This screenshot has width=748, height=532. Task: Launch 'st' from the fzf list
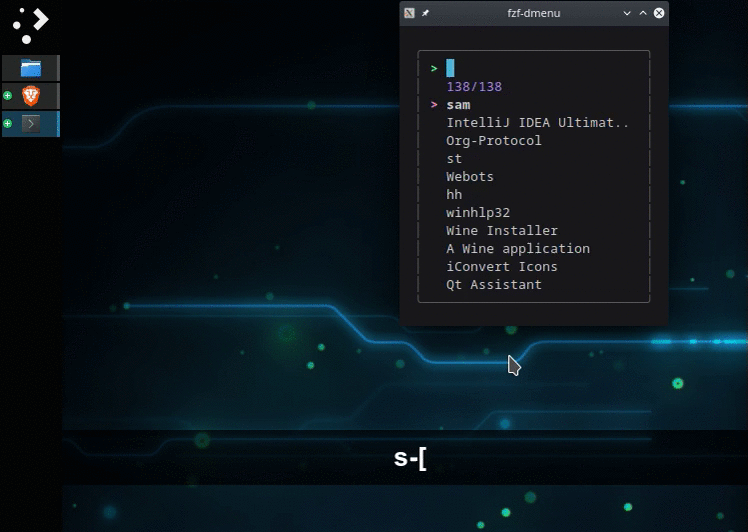click(454, 159)
